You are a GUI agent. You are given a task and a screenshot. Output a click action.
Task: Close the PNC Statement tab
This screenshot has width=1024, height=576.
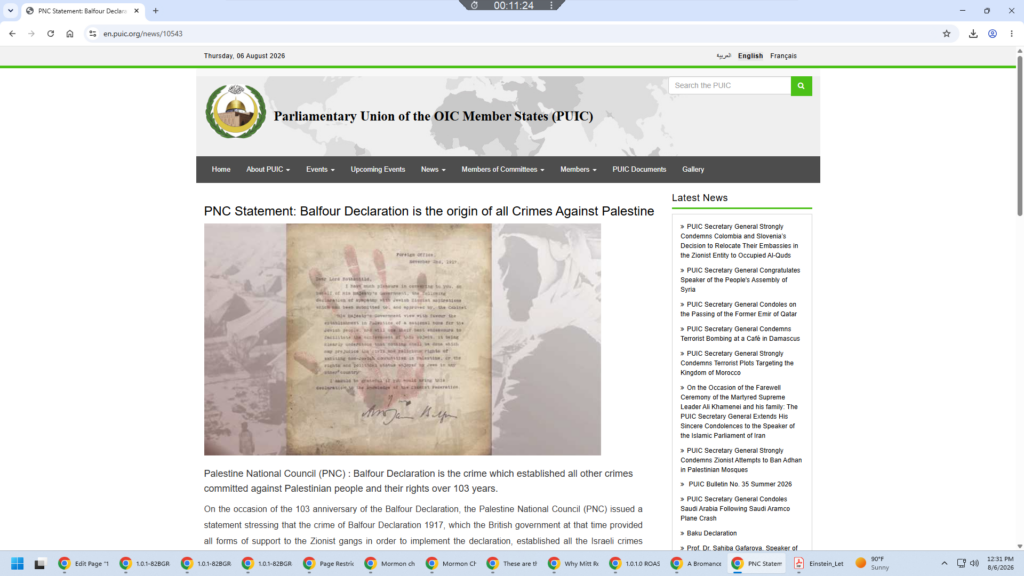136,10
